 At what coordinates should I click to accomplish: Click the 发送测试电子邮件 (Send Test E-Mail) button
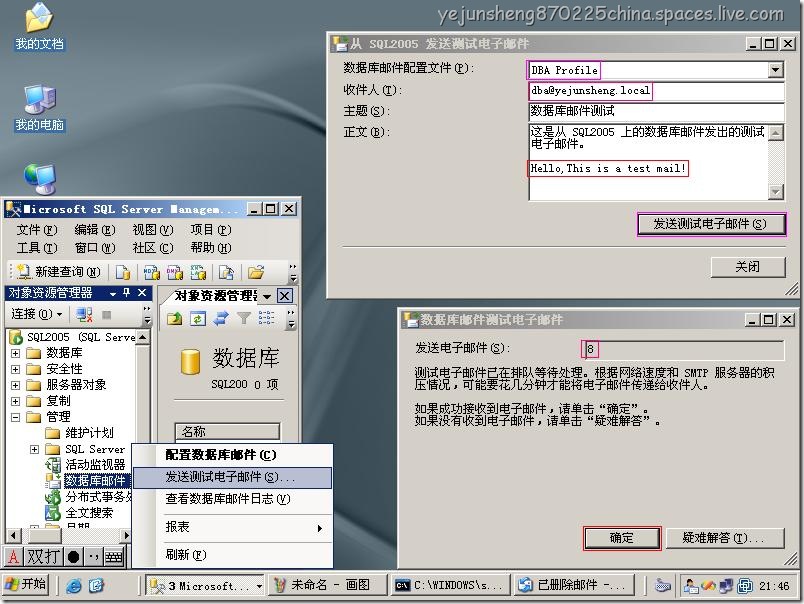711,224
